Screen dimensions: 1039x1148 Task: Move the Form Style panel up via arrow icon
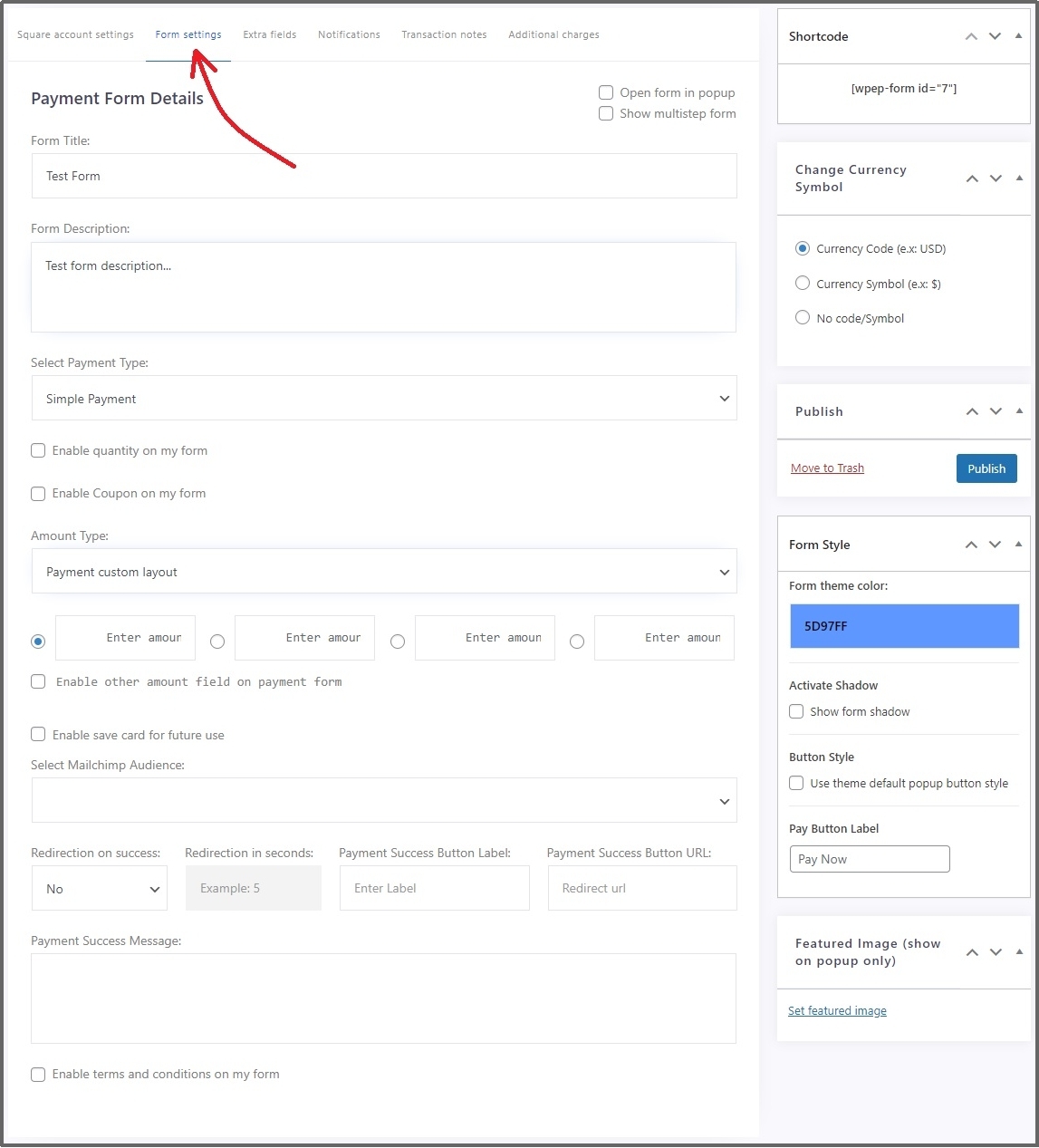tap(971, 545)
